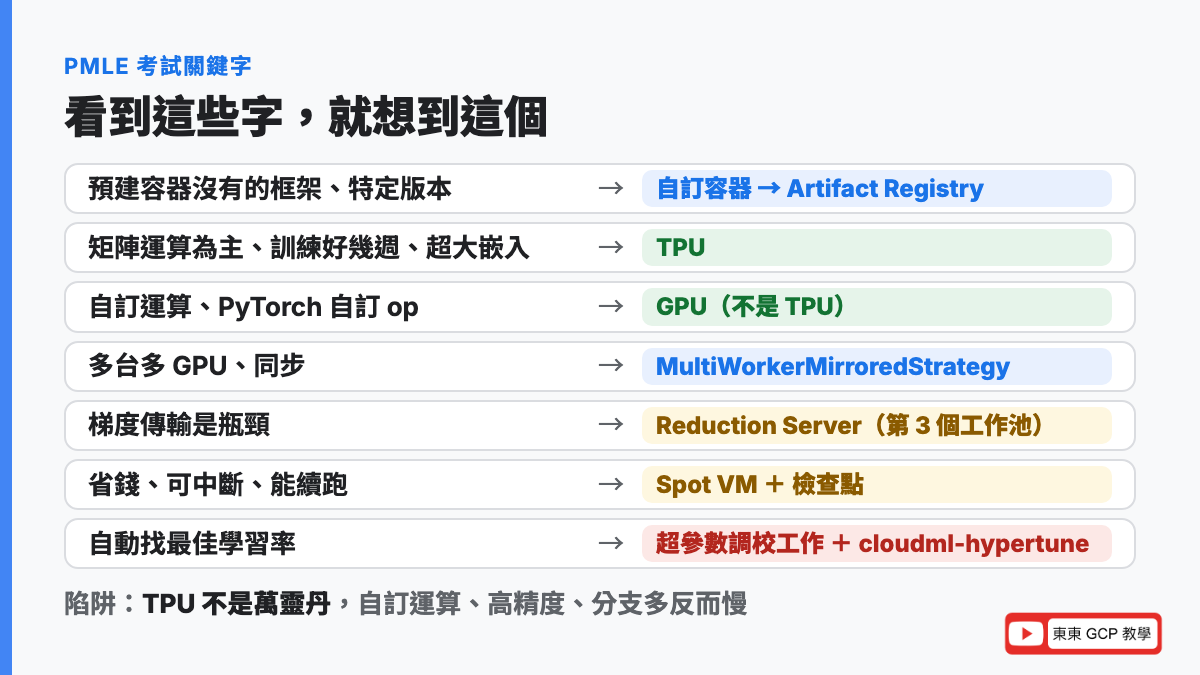Select the Reduction Server（第 3 個工作池）answer

(x=877, y=425)
